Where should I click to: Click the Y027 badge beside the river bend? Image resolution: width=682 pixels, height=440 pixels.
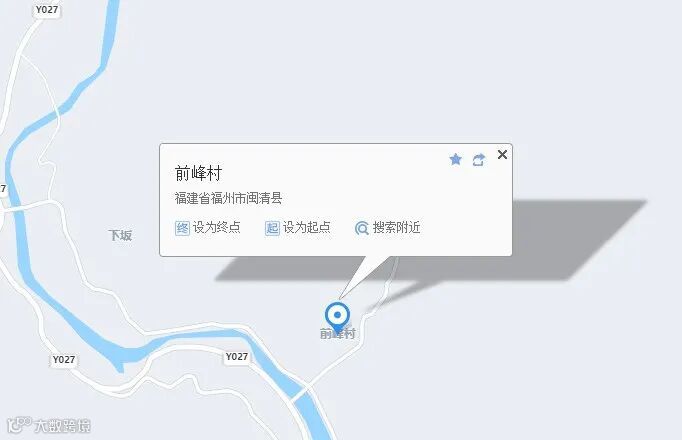[237, 357]
